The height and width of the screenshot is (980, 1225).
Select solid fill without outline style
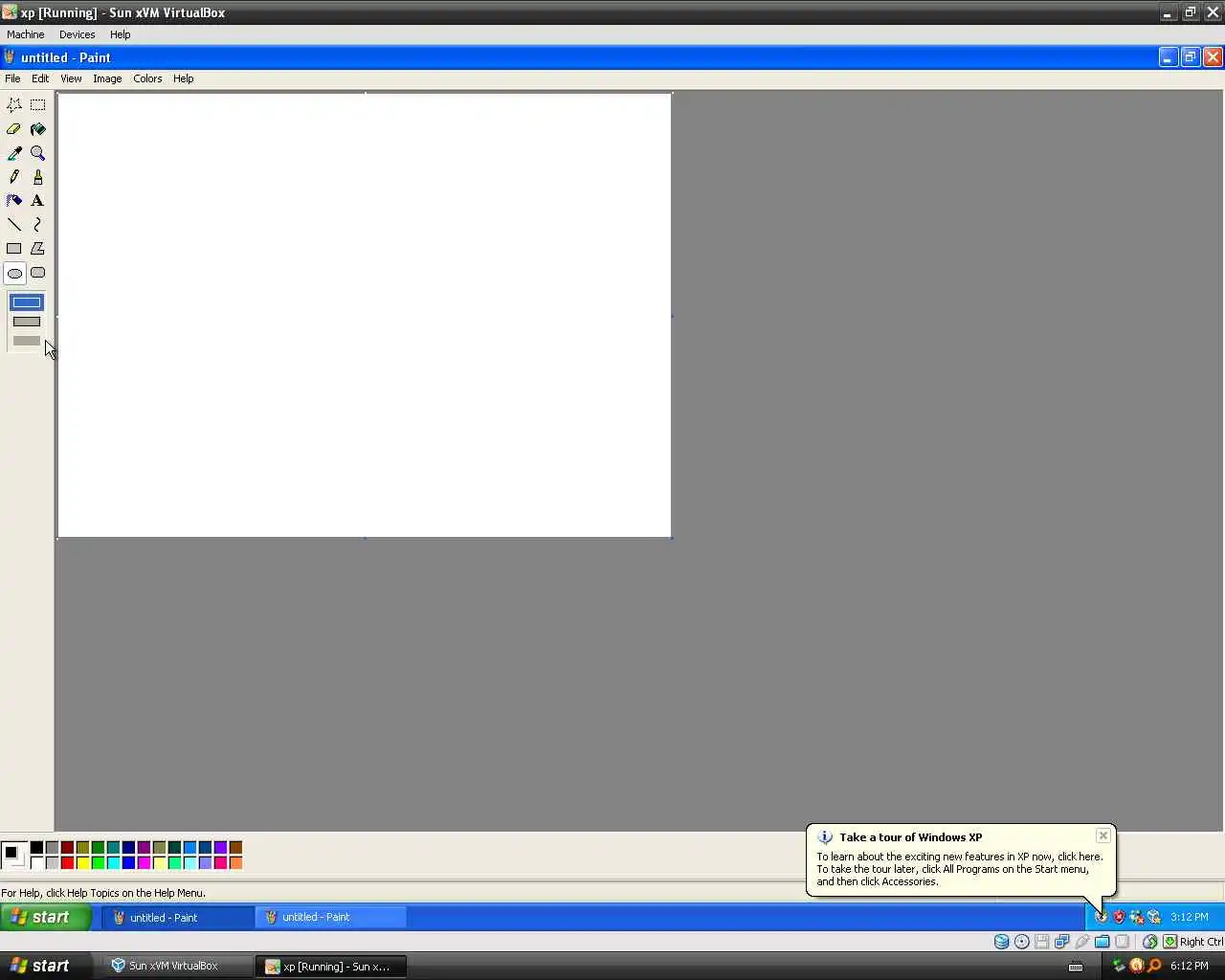tap(27, 341)
